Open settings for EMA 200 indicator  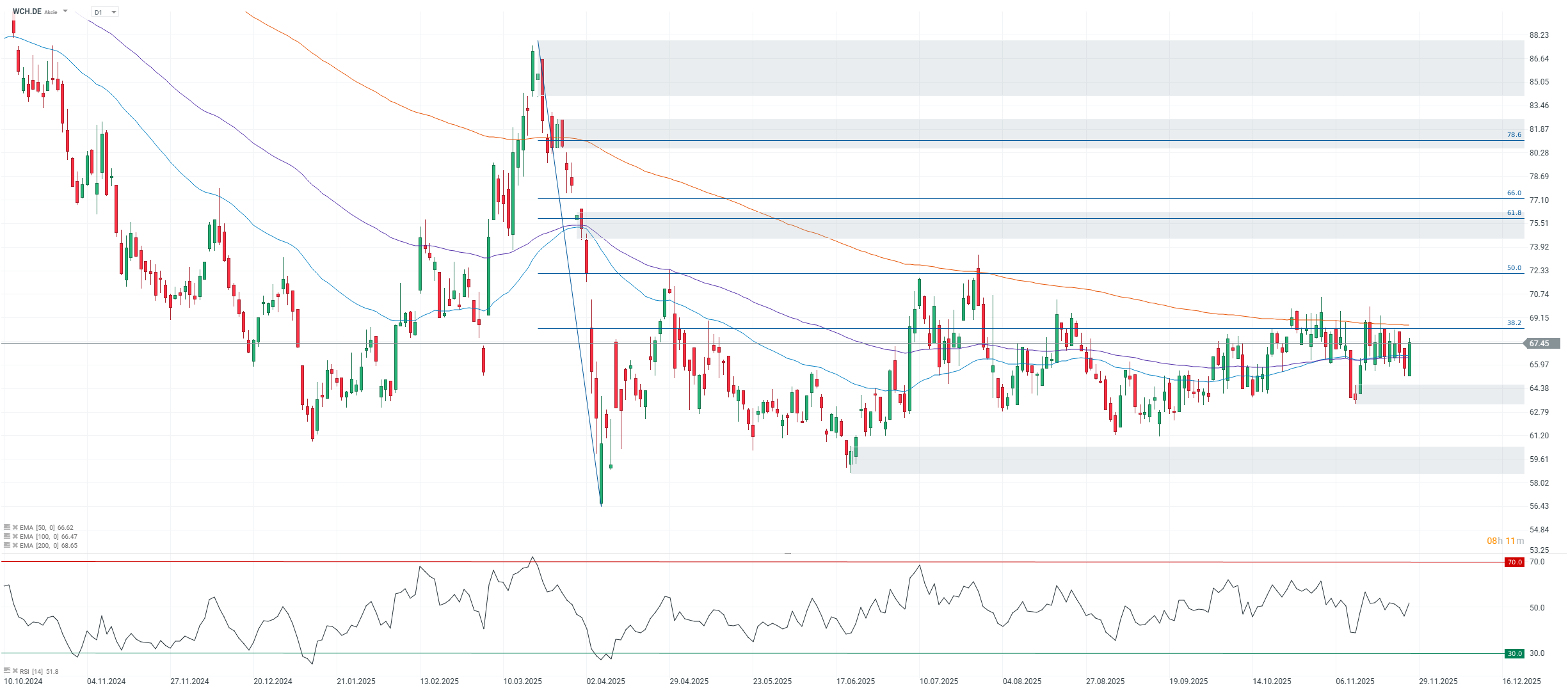click(7, 545)
